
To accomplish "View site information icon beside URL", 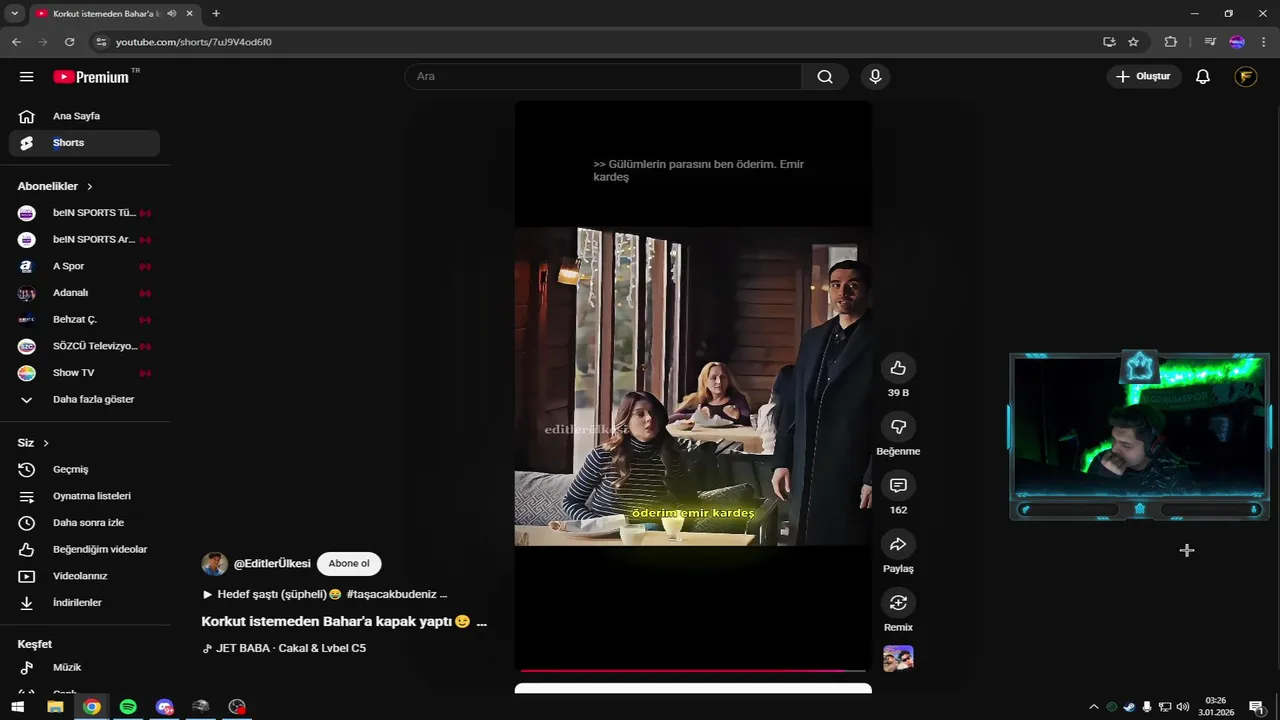I will pos(100,42).
